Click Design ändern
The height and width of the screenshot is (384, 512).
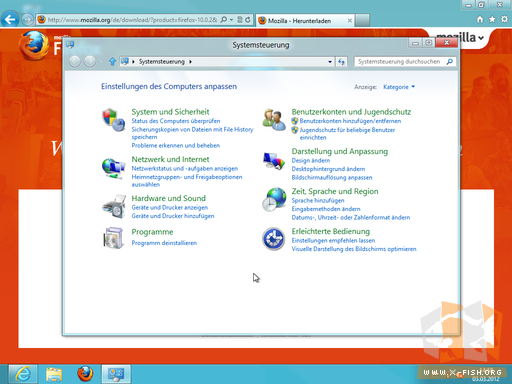point(311,161)
